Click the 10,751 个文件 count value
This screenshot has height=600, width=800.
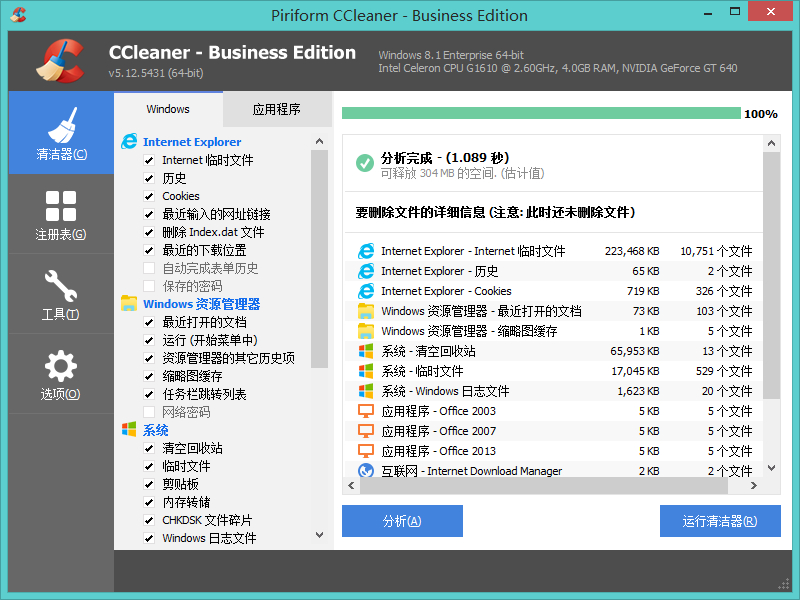click(x=716, y=251)
